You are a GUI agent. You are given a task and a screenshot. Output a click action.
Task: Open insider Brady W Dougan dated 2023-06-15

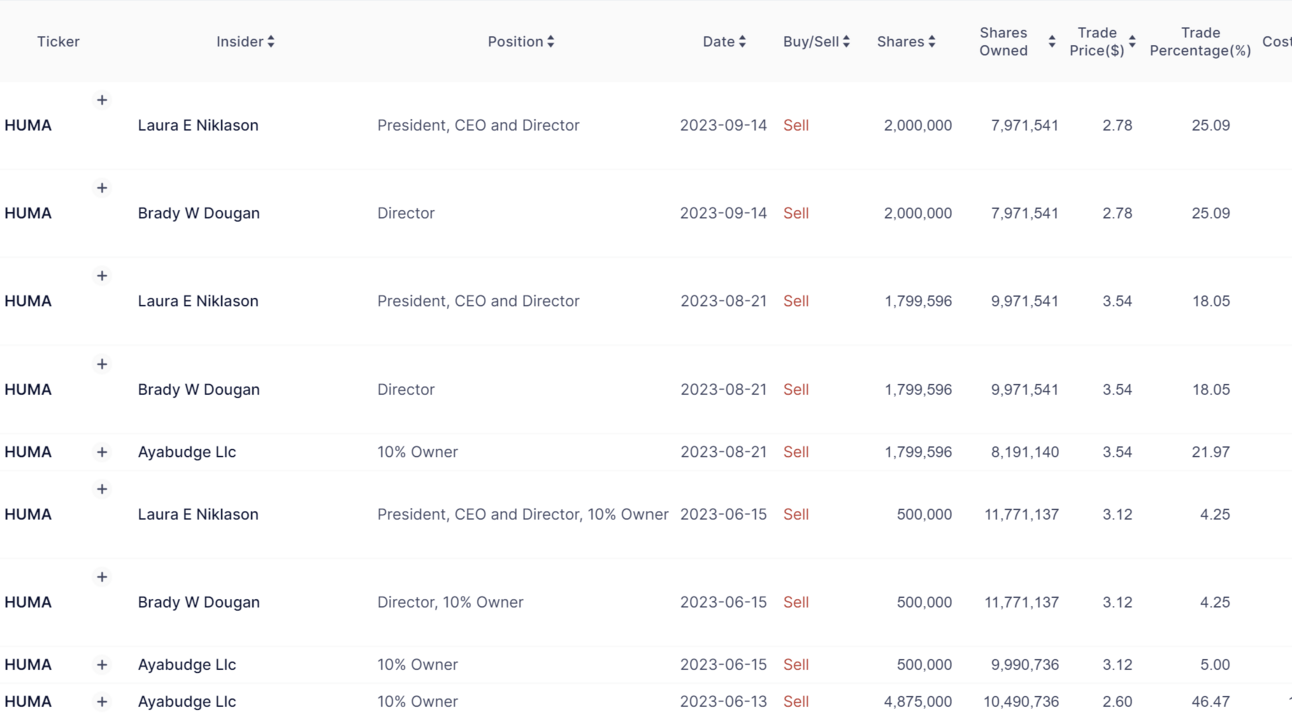[199, 602]
